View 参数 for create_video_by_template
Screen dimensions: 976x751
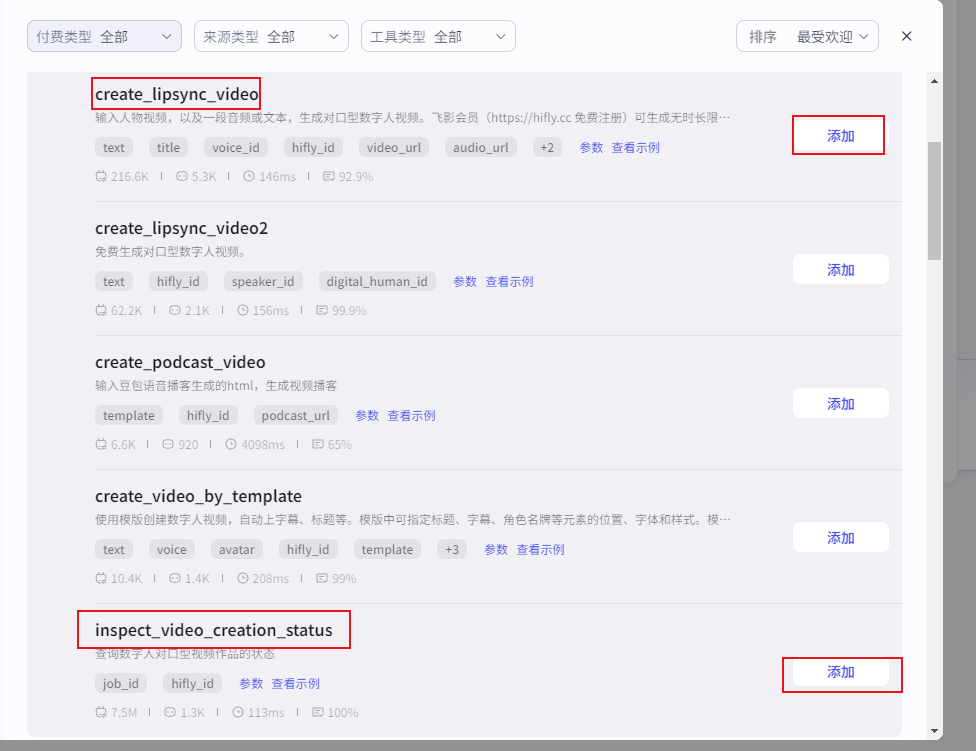point(496,550)
